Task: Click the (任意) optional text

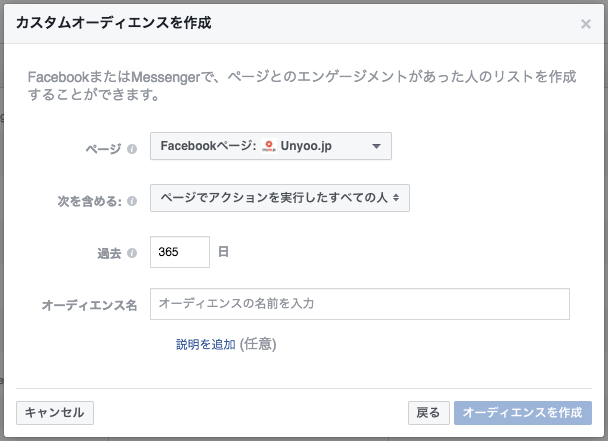Action: [258, 344]
